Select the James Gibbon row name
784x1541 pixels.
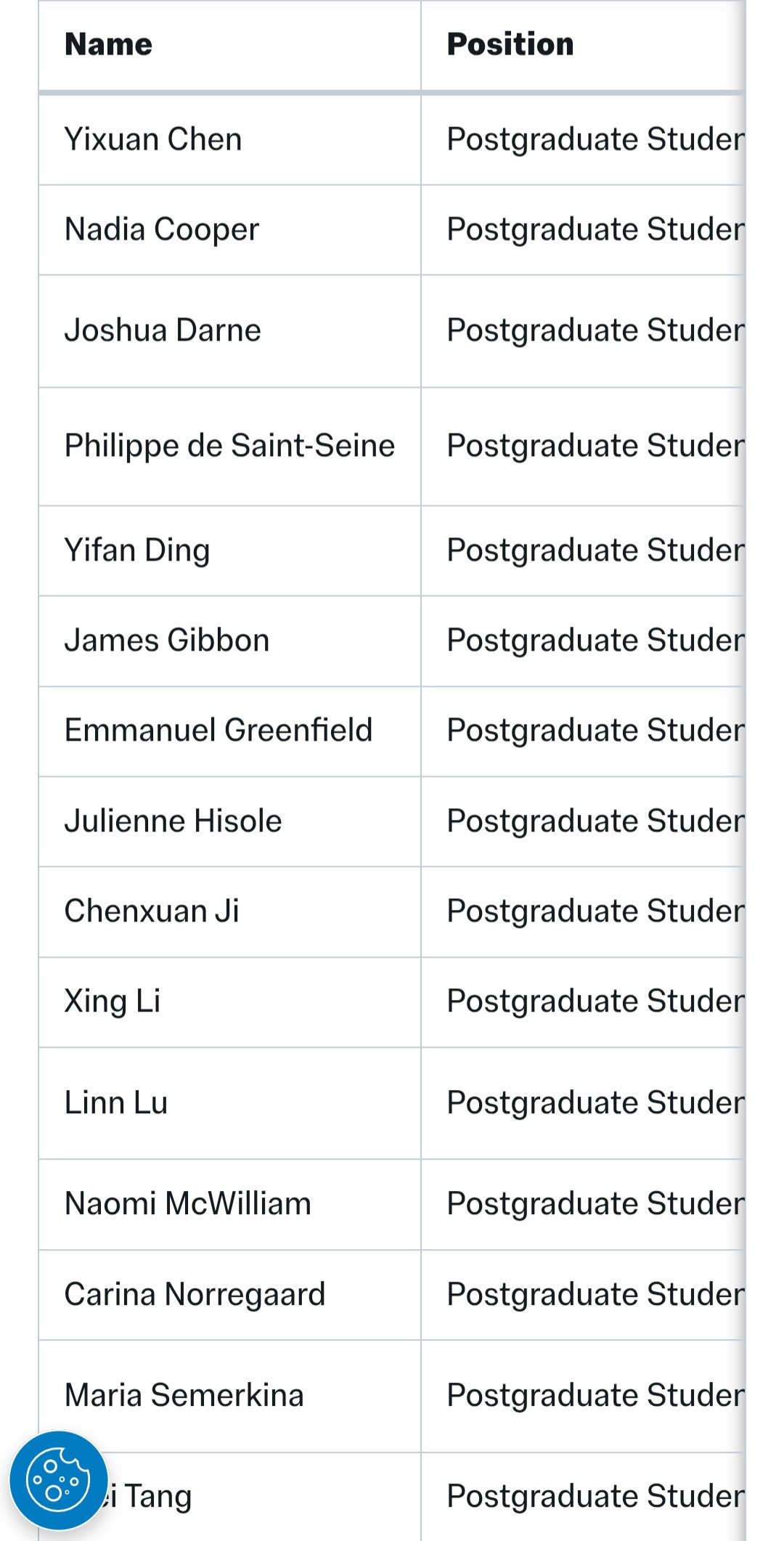[167, 641]
